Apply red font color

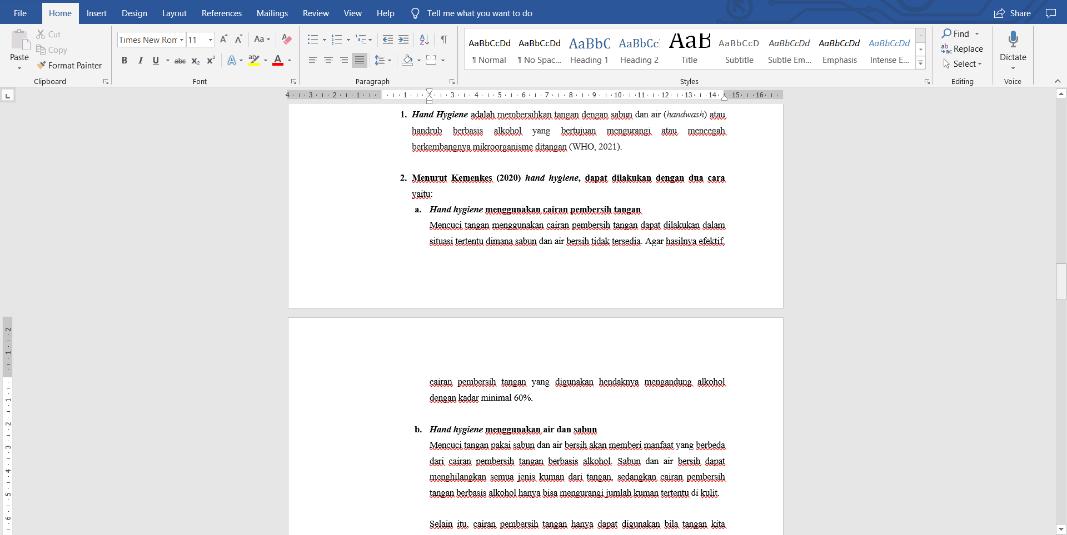[277, 61]
